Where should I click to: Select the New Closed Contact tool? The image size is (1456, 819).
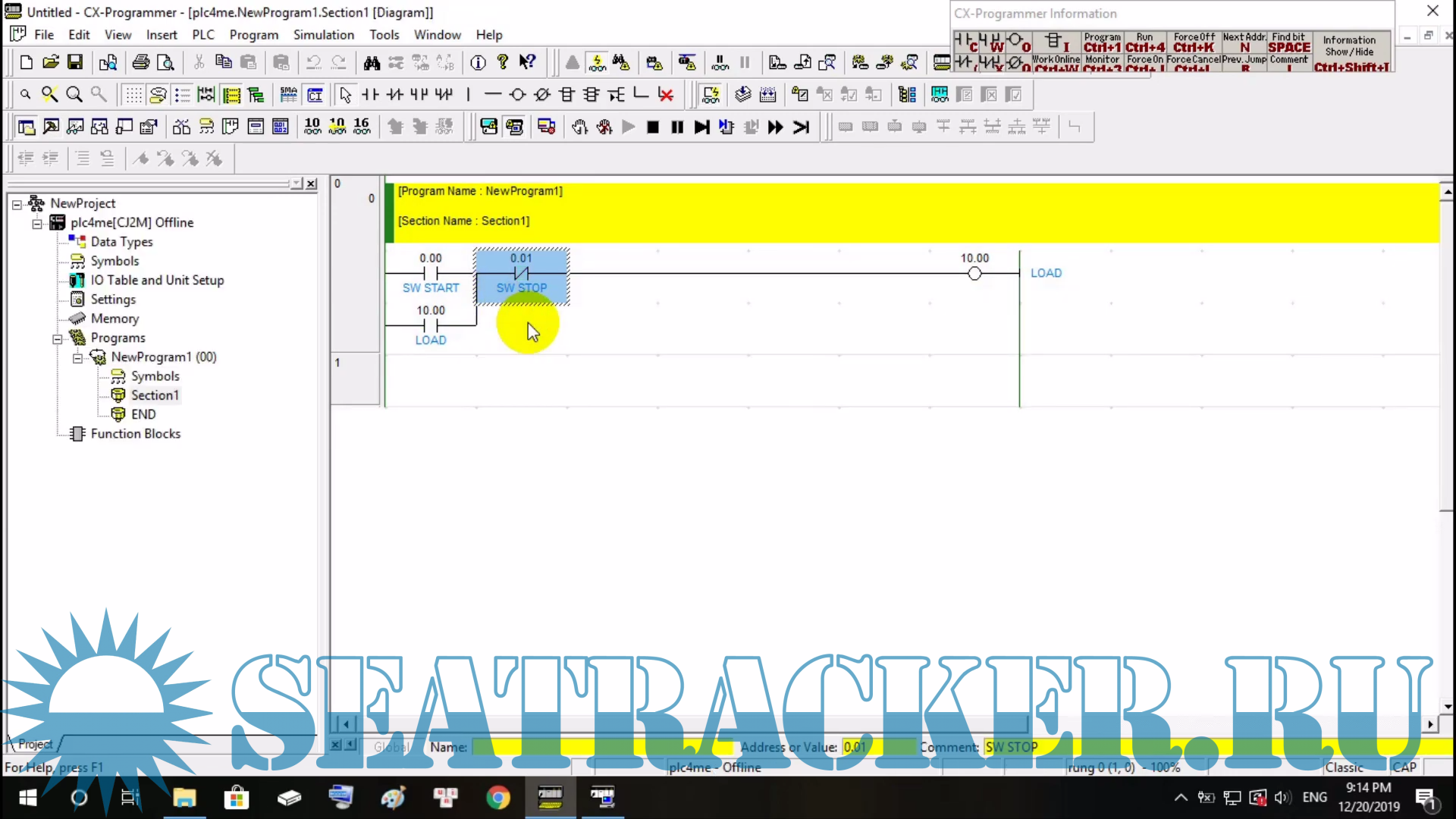[394, 95]
